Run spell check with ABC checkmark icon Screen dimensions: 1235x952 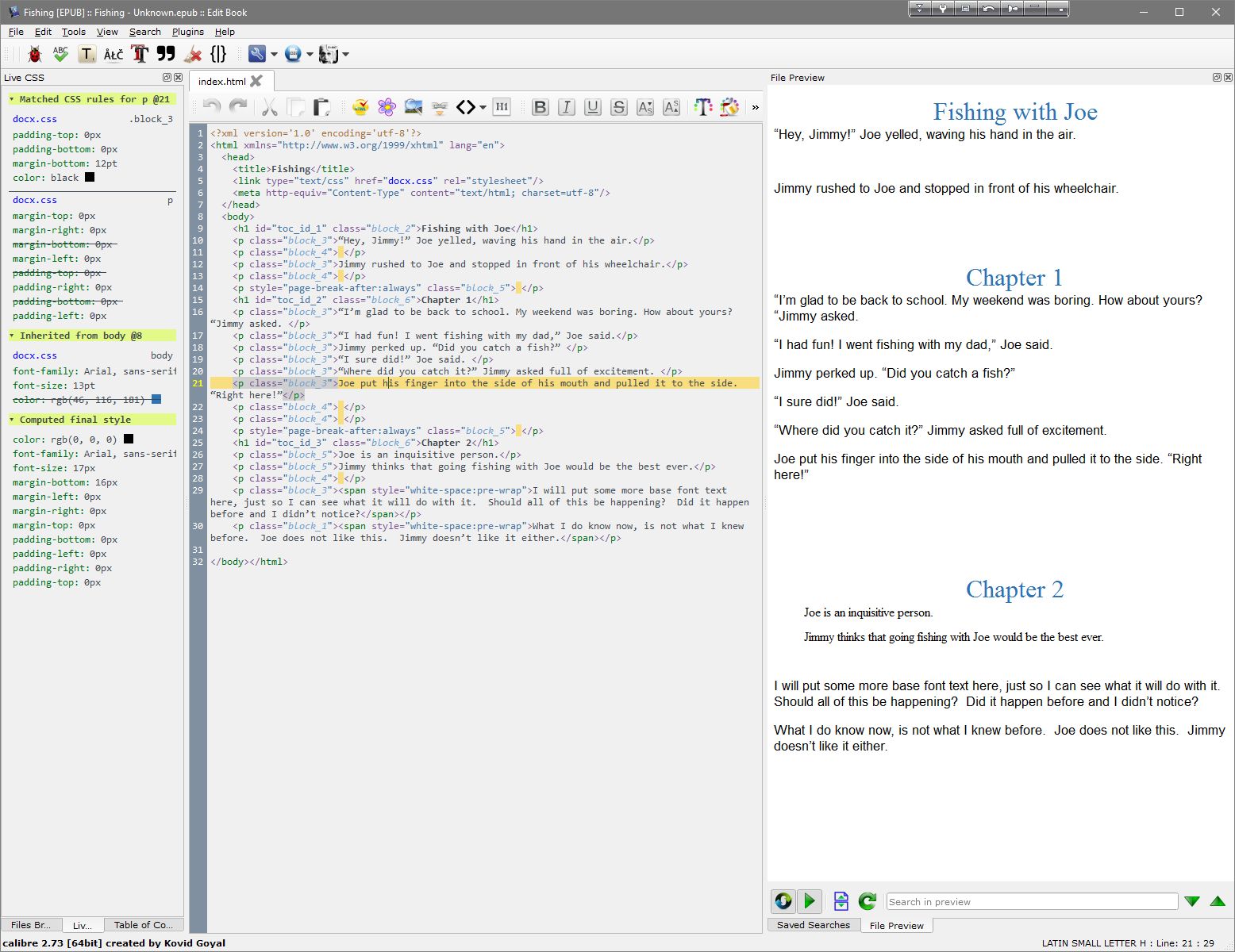coord(60,54)
